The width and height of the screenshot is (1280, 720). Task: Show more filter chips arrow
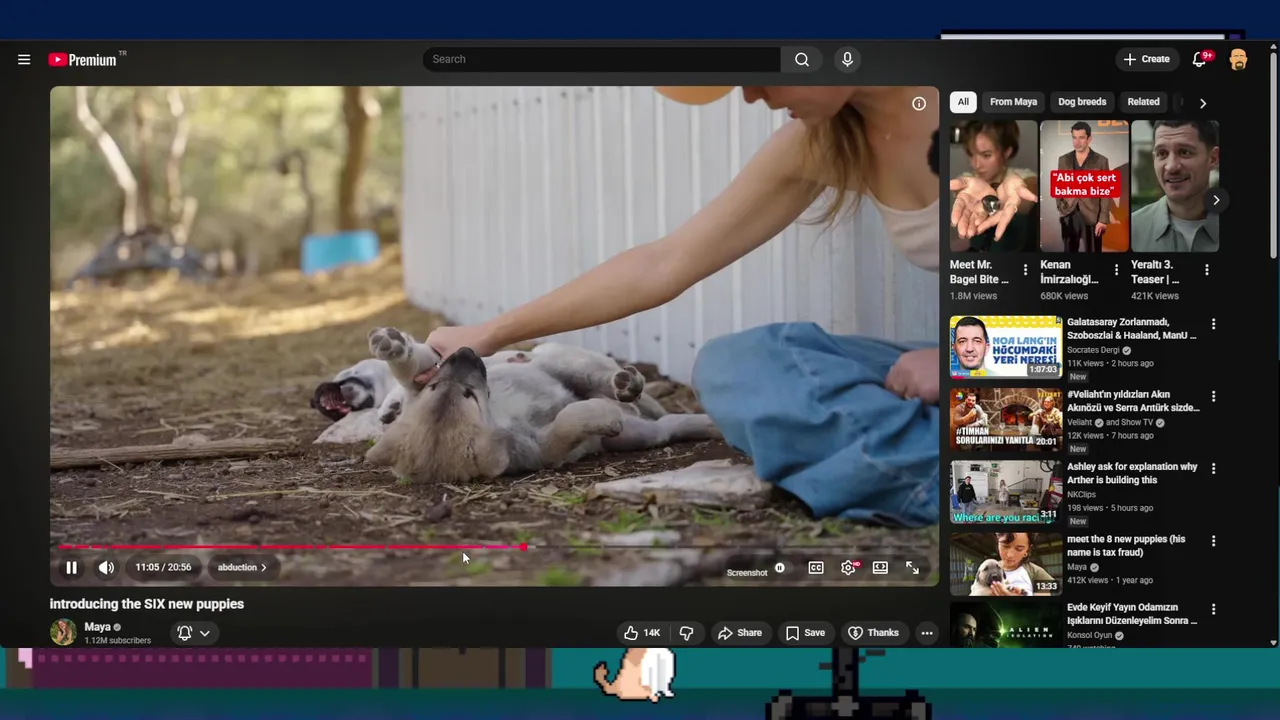[1203, 103]
